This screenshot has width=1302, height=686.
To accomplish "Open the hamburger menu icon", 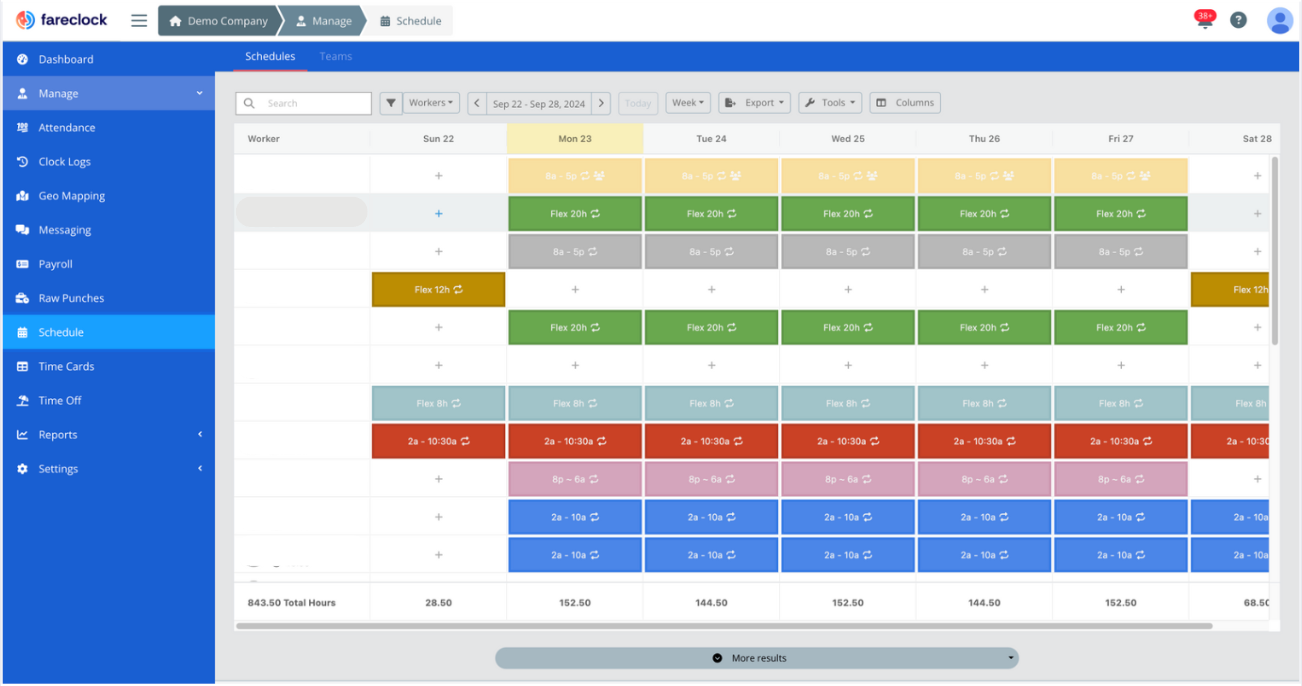I will pyautogui.click(x=139, y=21).
